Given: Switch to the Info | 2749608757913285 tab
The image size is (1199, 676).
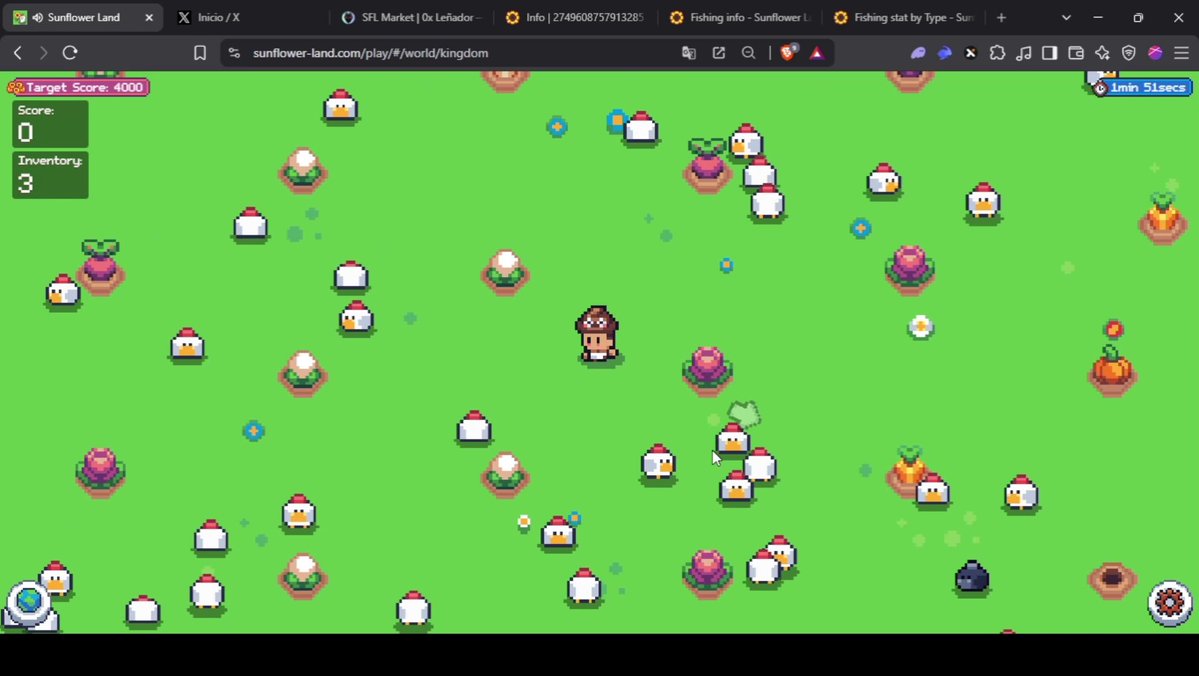Looking at the screenshot, I should click(x=577, y=17).
